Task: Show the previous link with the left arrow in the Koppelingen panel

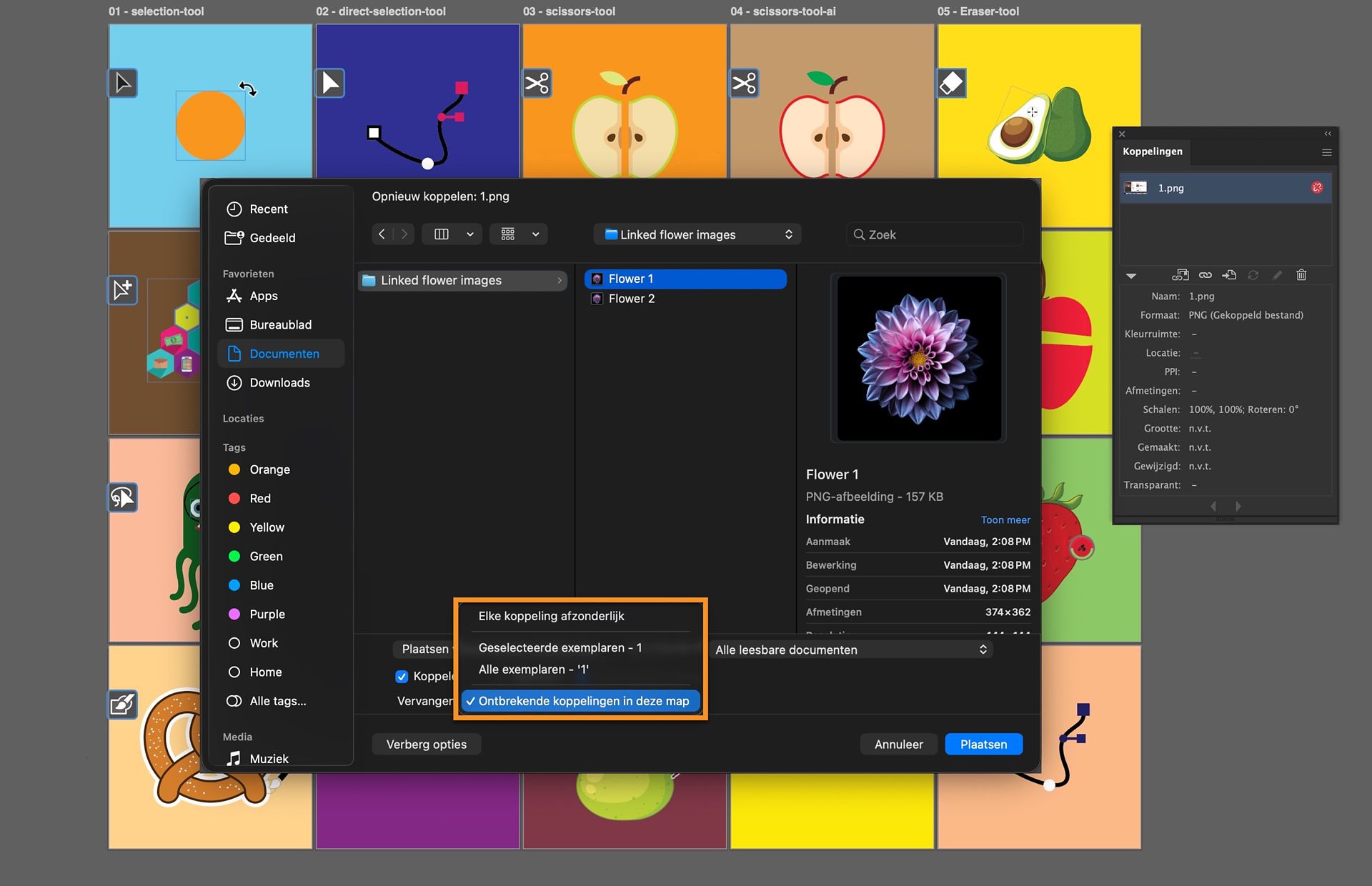Action: (x=1213, y=506)
